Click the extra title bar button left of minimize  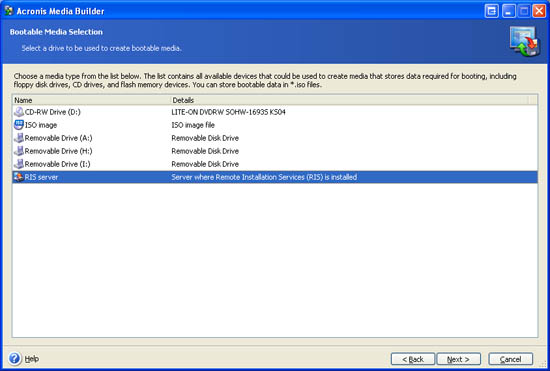[x=491, y=11]
